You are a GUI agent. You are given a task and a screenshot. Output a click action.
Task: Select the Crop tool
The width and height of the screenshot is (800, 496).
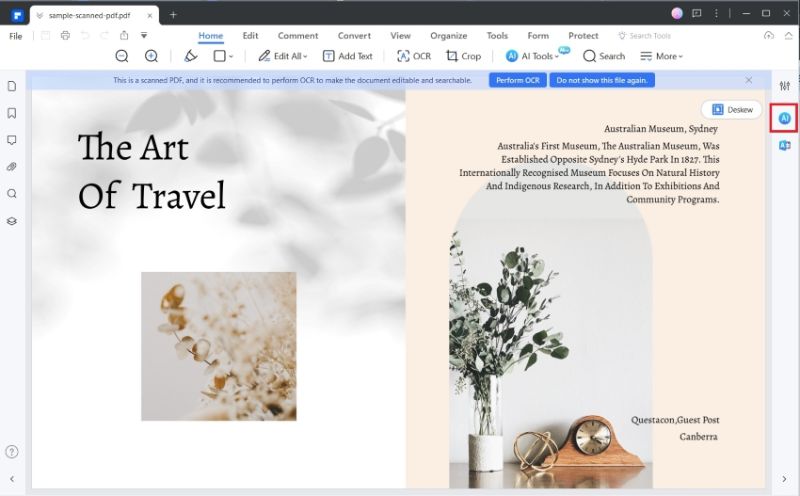tap(463, 56)
